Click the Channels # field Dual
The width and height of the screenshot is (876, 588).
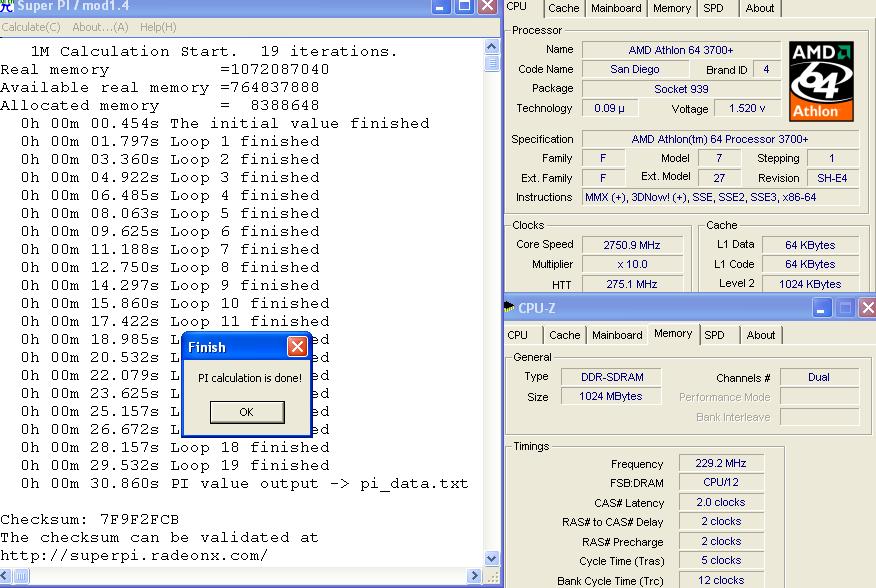click(819, 377)
